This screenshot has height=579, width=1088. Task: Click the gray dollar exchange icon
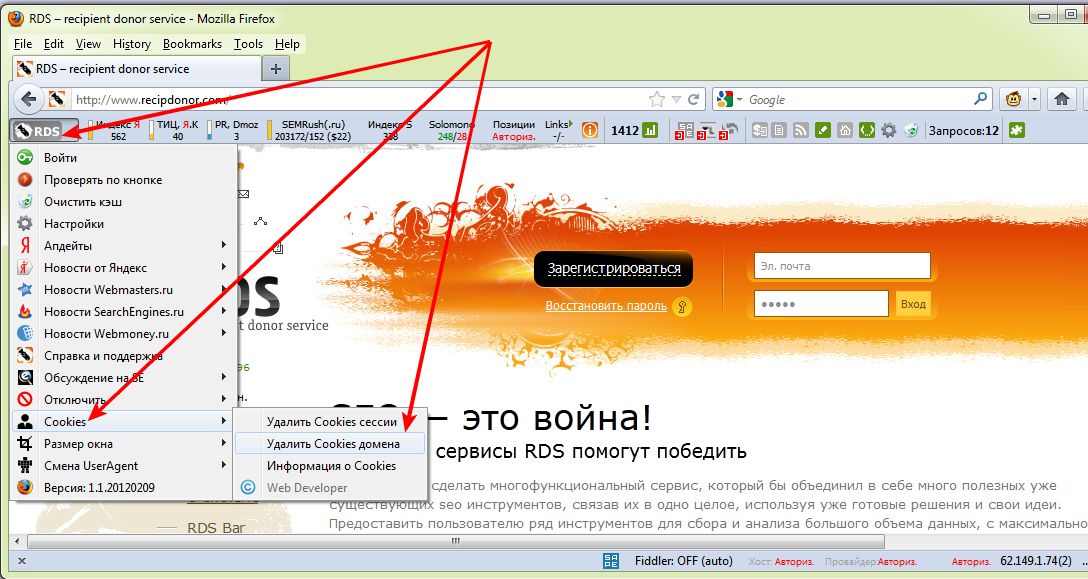760,130
